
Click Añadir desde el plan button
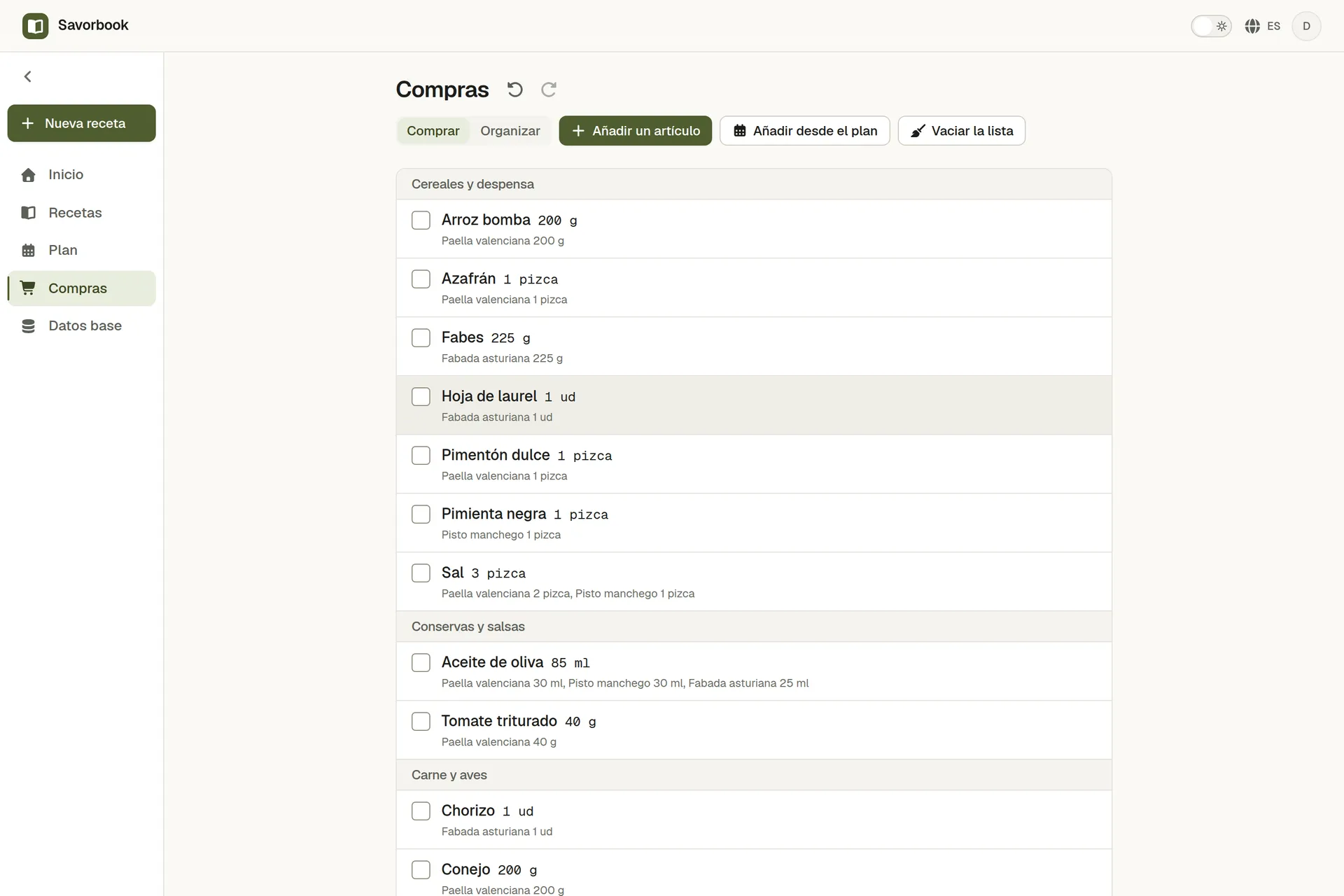point(805,131)
